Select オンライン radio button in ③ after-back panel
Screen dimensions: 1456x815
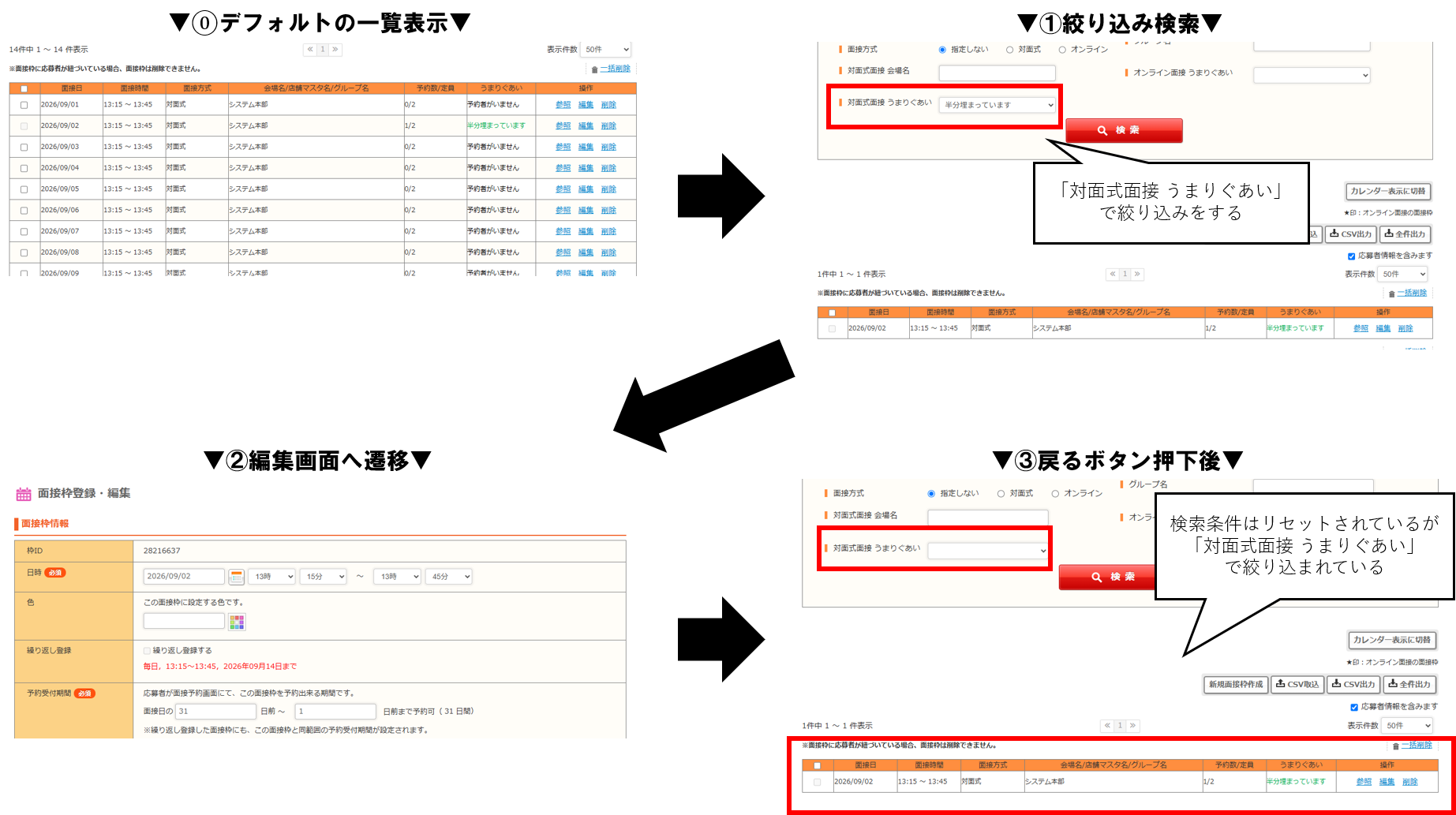pyautogui.click(x=1055, y=494)
